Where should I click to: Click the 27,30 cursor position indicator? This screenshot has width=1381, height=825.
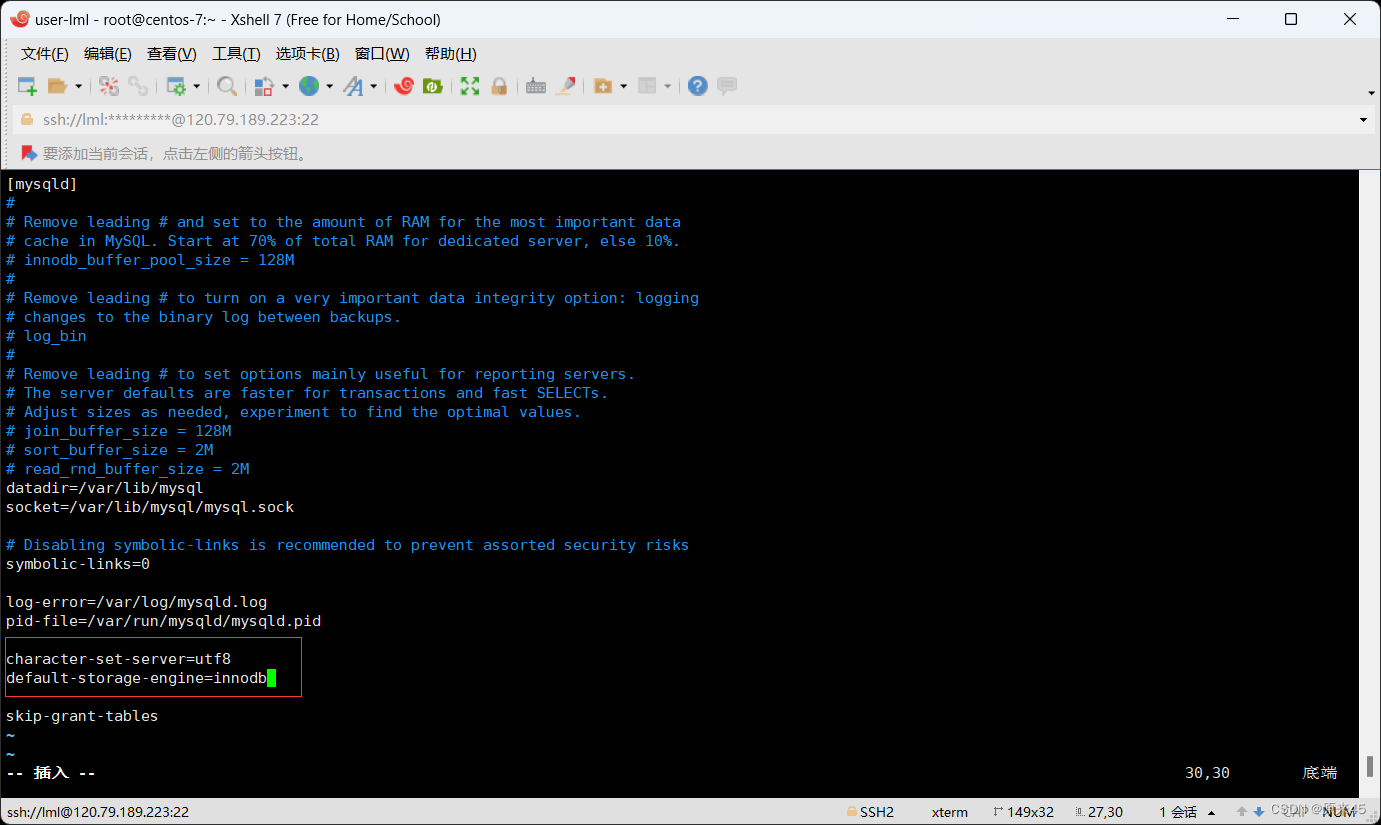pyautogui.click(x=1098, y=812)
